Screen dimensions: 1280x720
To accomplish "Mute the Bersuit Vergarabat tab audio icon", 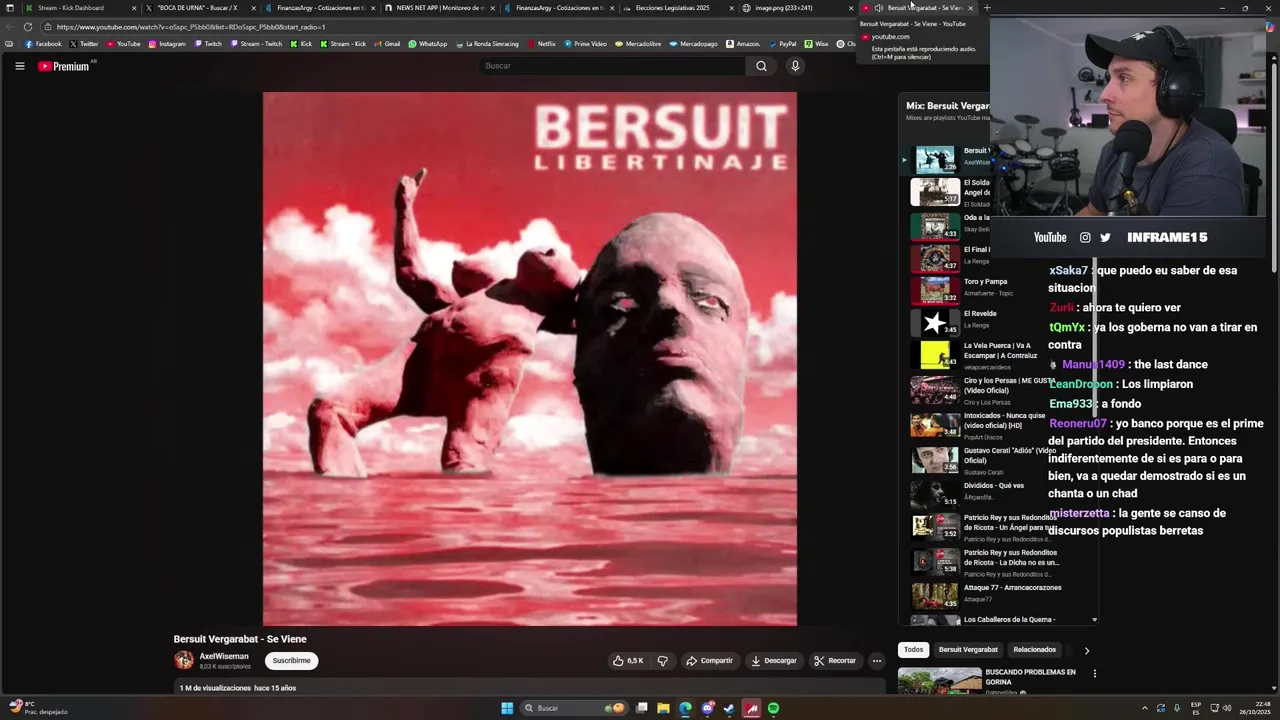I will 878,8.
